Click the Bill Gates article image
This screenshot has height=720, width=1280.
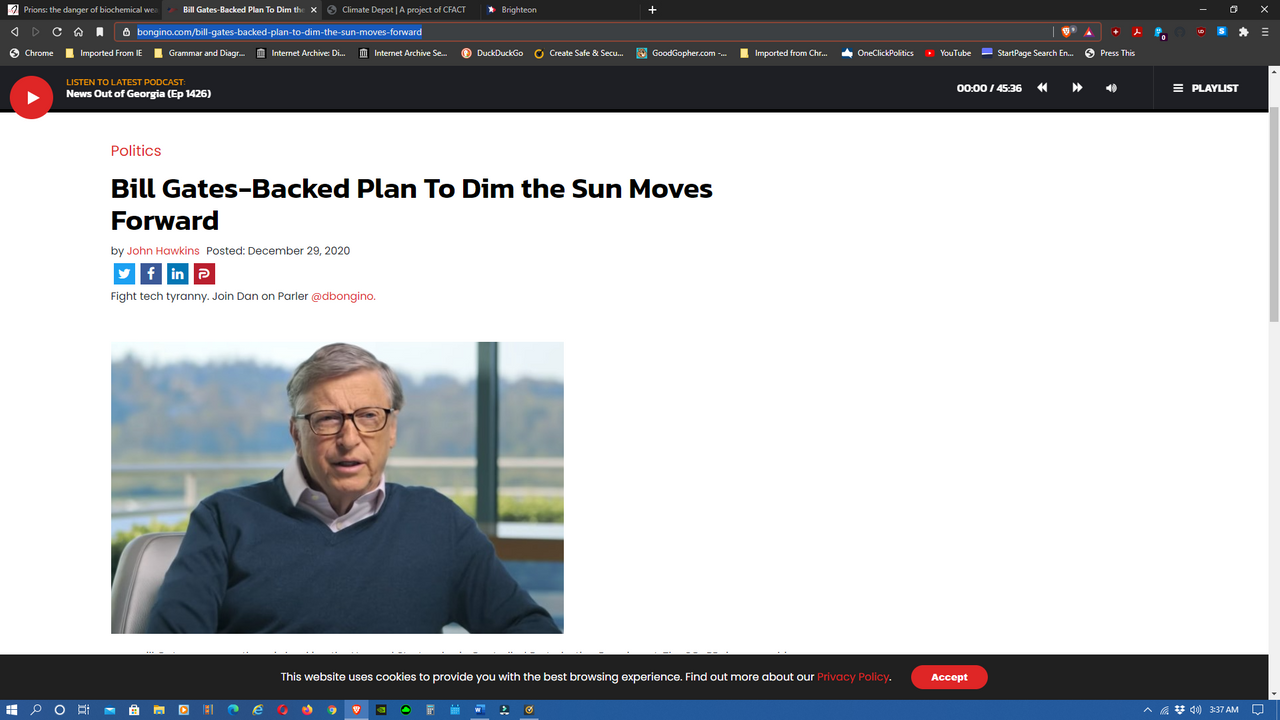[337, 487]
